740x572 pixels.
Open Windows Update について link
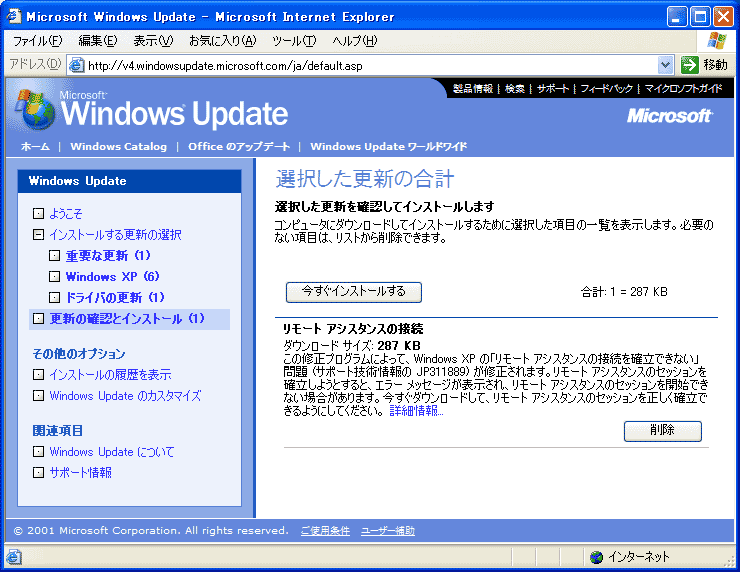click(x=112, y=452)
